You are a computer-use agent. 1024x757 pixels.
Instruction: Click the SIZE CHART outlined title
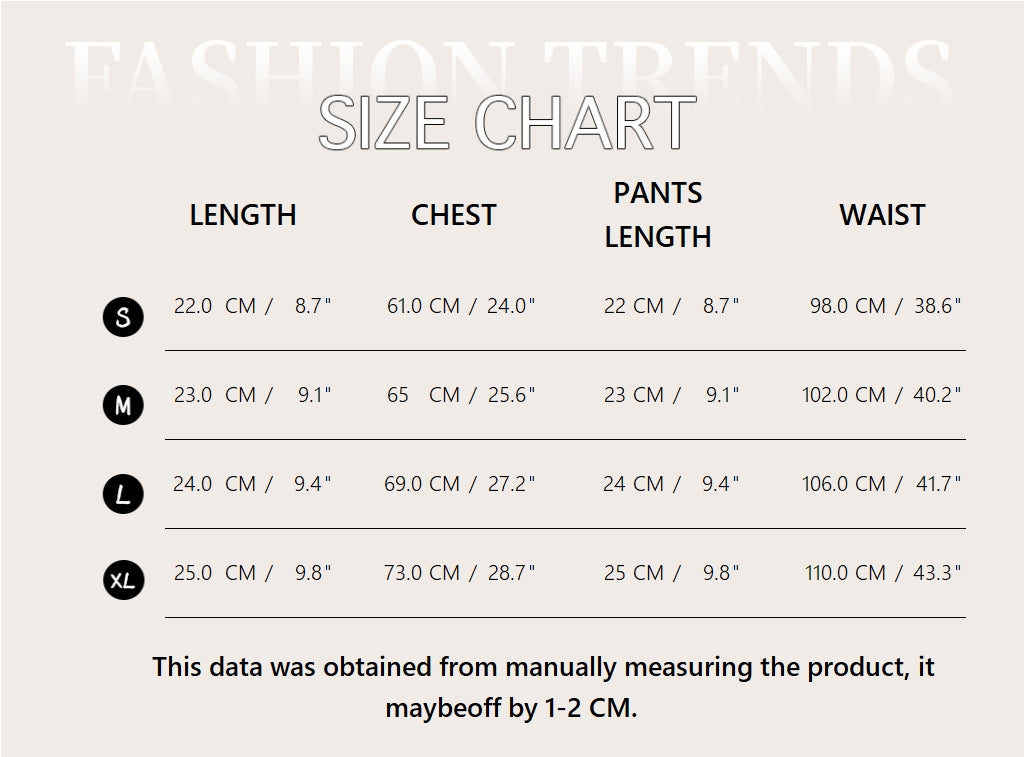[507, 123]
